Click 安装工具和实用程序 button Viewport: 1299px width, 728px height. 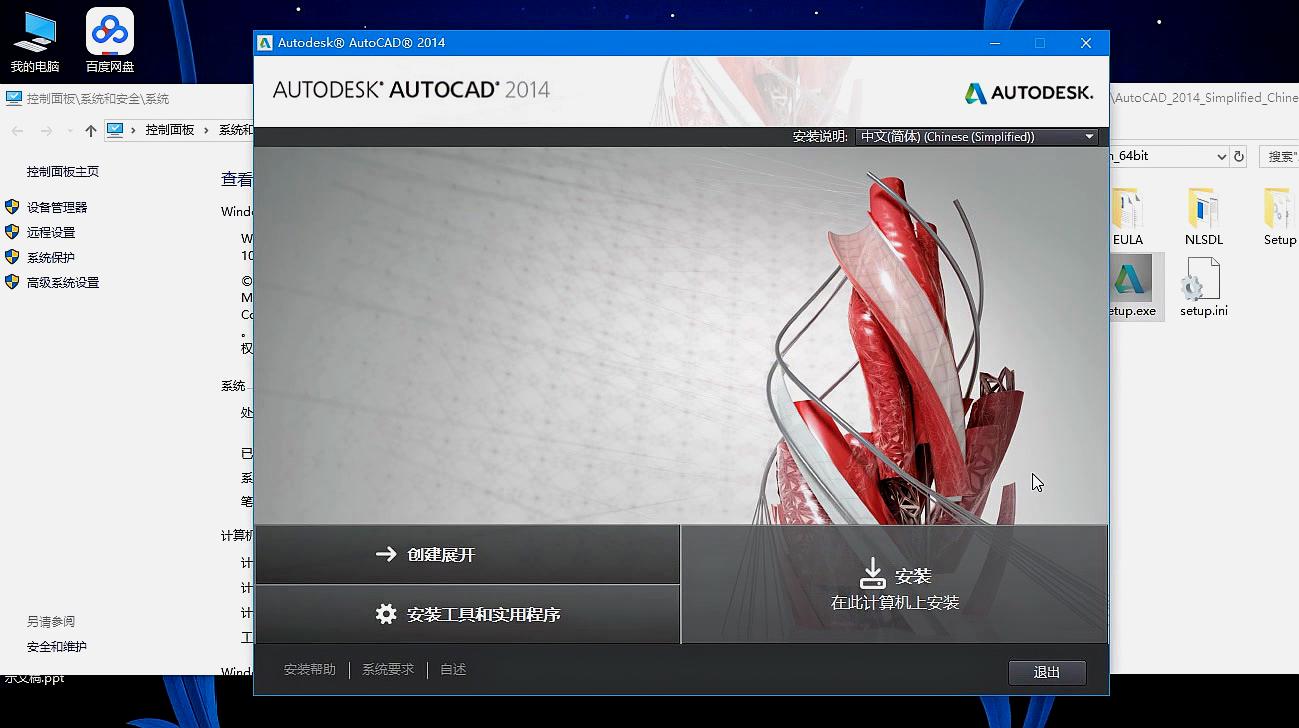(x=467, y=614)
